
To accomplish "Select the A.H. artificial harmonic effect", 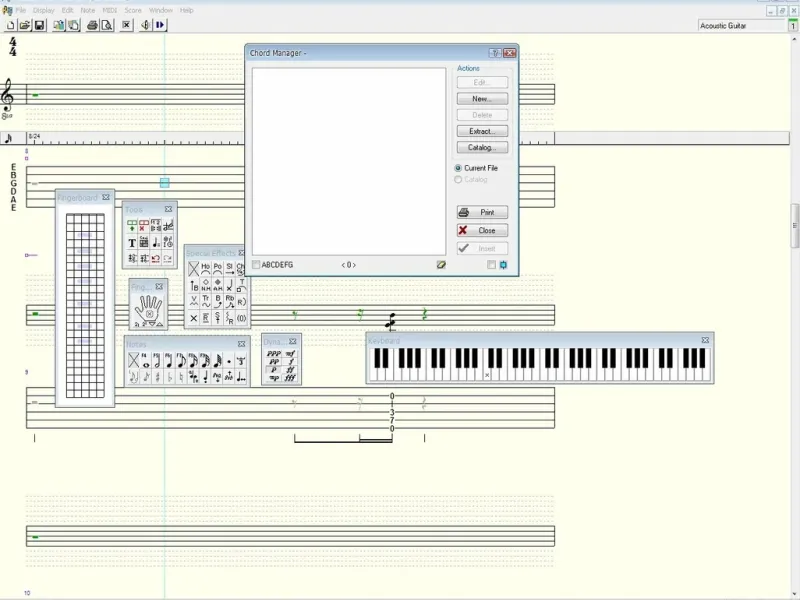I will point(218,285).
